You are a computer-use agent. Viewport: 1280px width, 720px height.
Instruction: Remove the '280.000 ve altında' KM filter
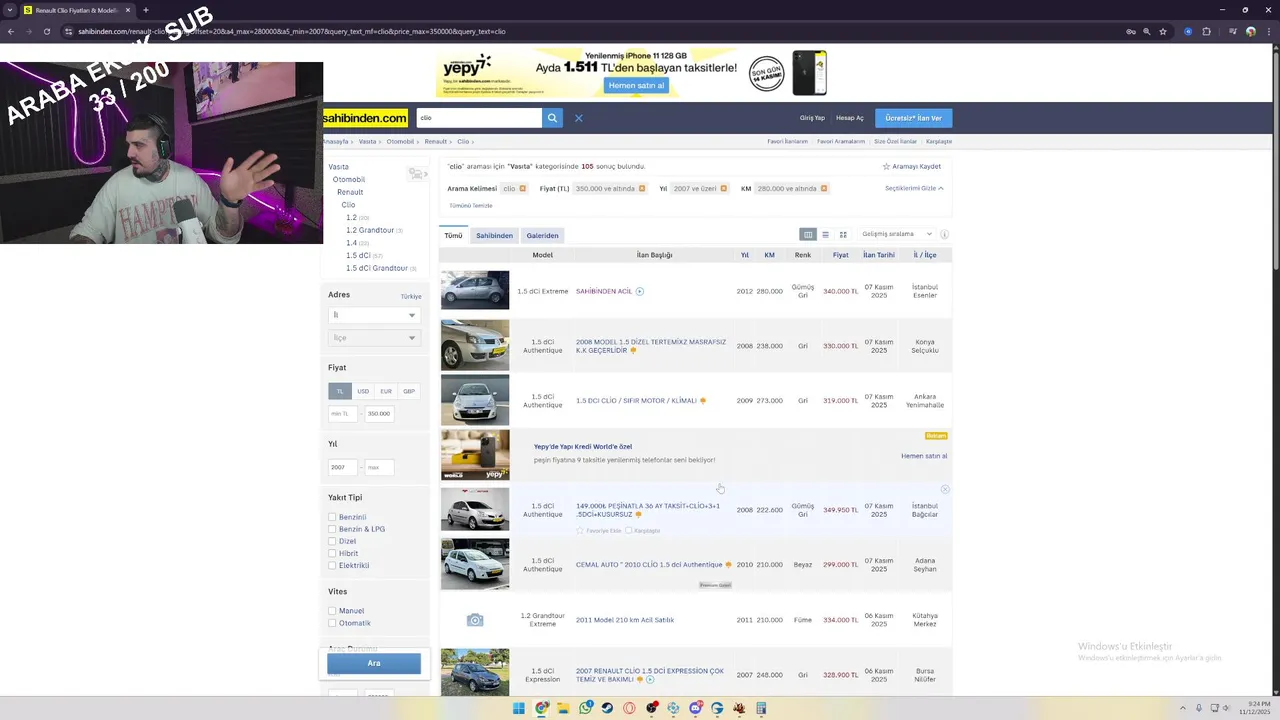[x=823, y=189]
